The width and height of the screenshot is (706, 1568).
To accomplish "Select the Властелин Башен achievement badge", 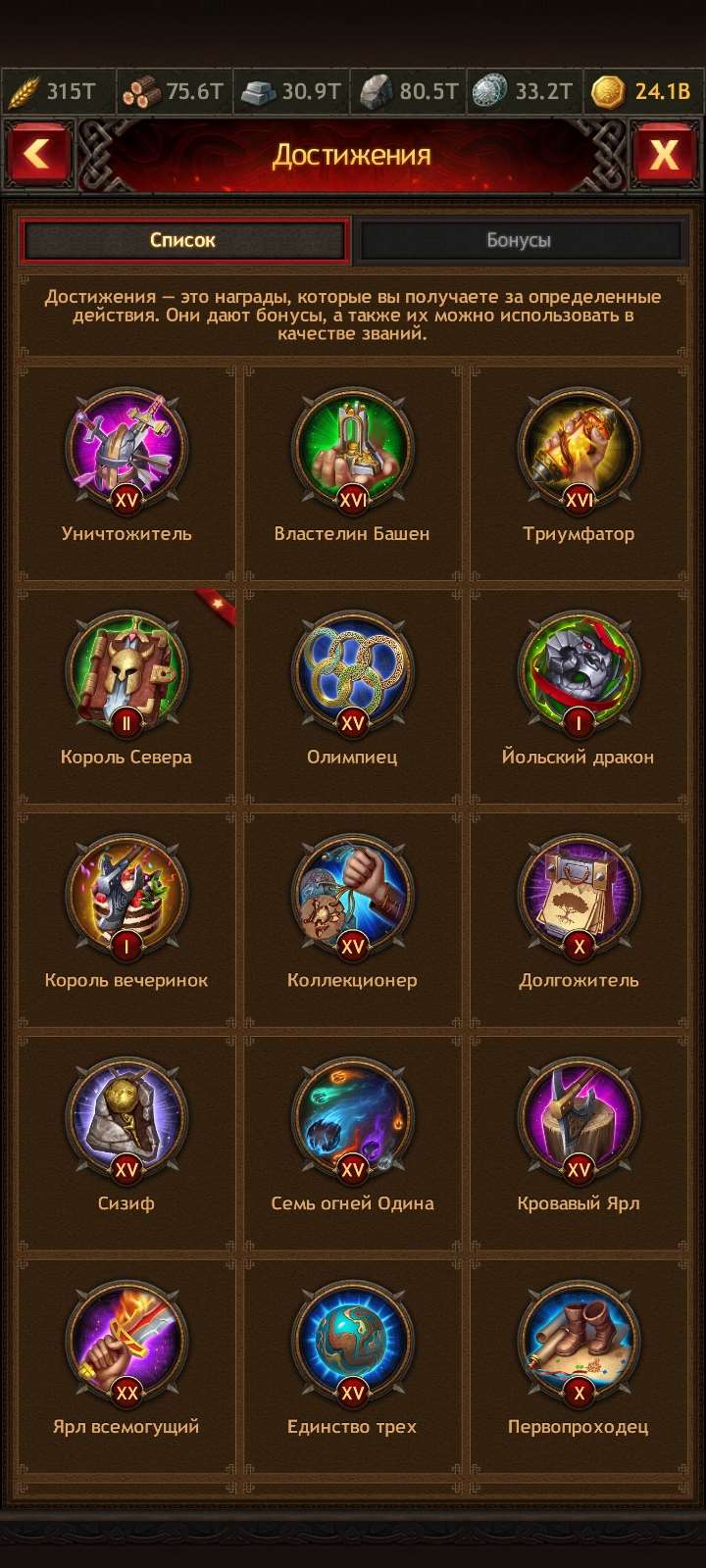I will click(352, 451).
